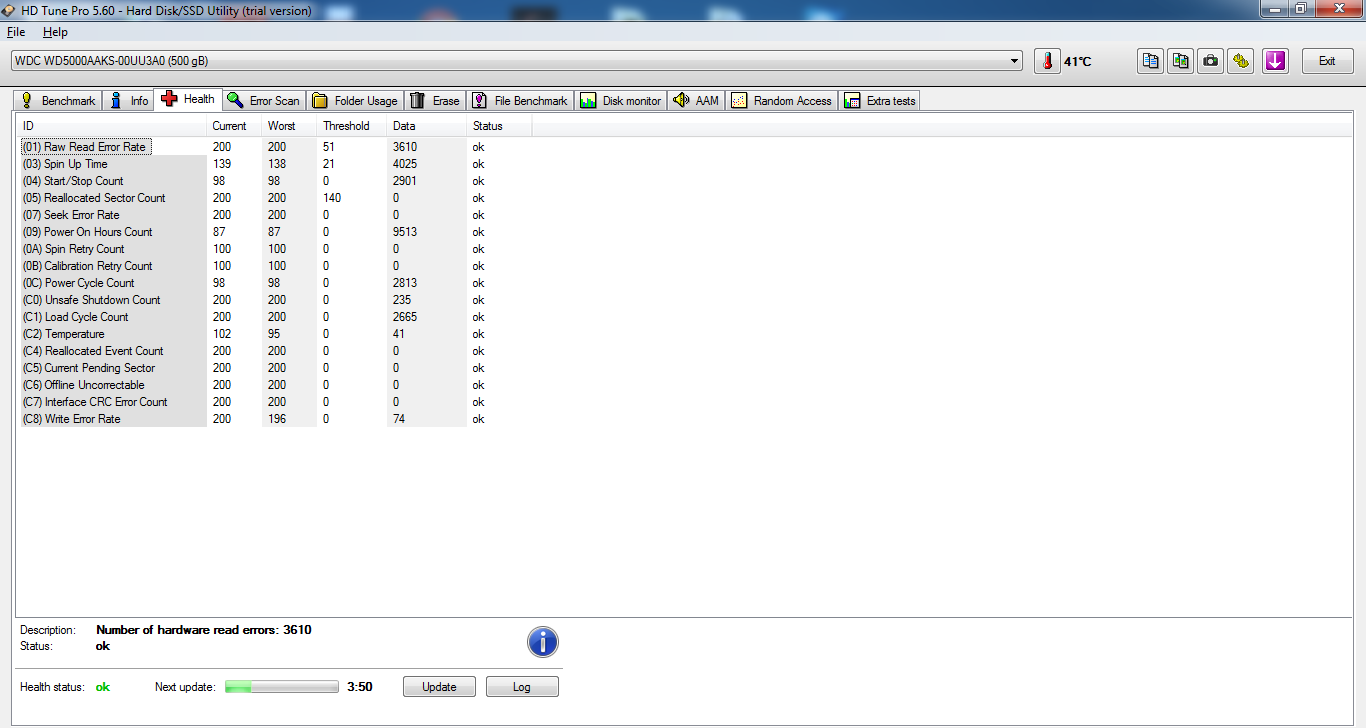Click the blue info icon near description

pyautogui.click(x=542, y=642)
